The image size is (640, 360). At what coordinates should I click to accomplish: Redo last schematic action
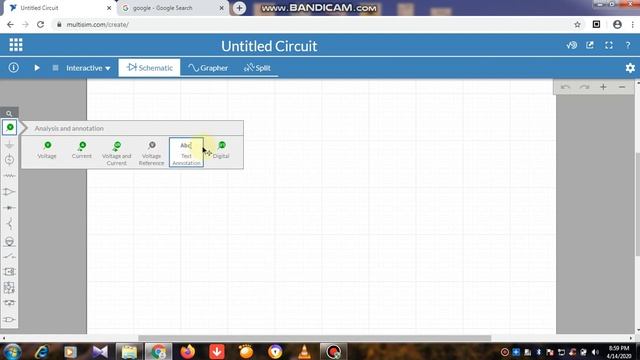584,87
